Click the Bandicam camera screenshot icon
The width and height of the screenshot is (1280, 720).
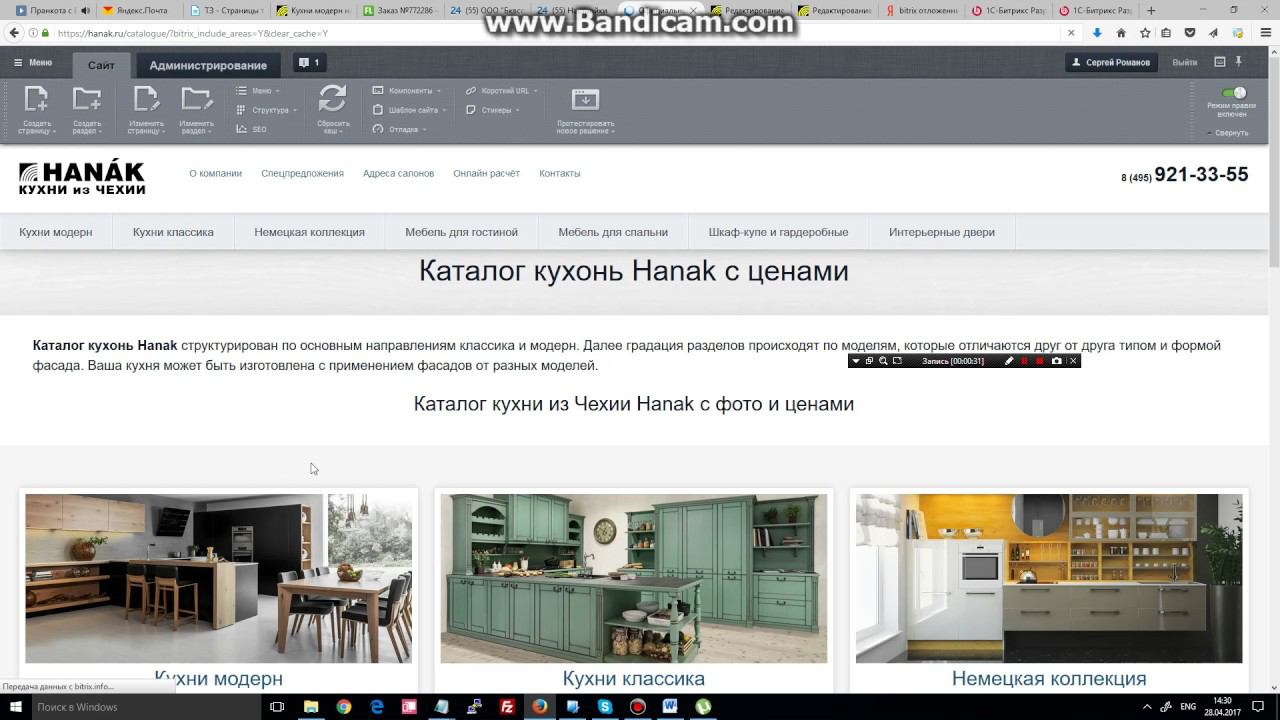(1056, 361)
